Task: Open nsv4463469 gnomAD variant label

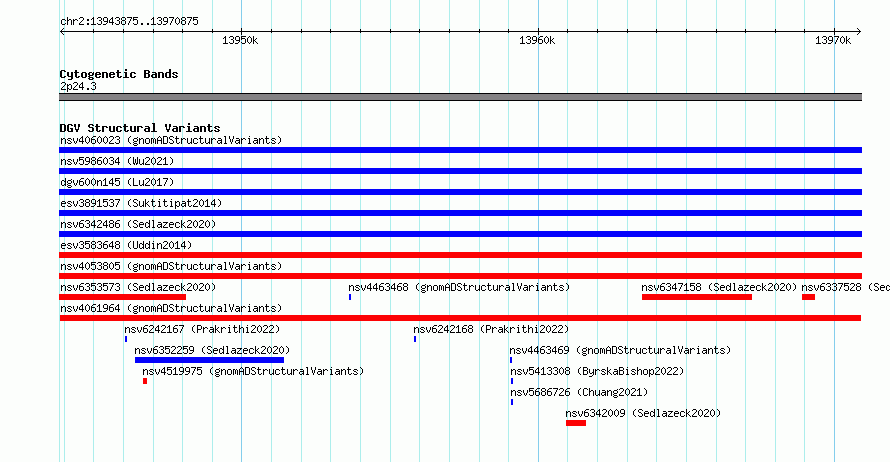Action: click(x=620, y=350)
